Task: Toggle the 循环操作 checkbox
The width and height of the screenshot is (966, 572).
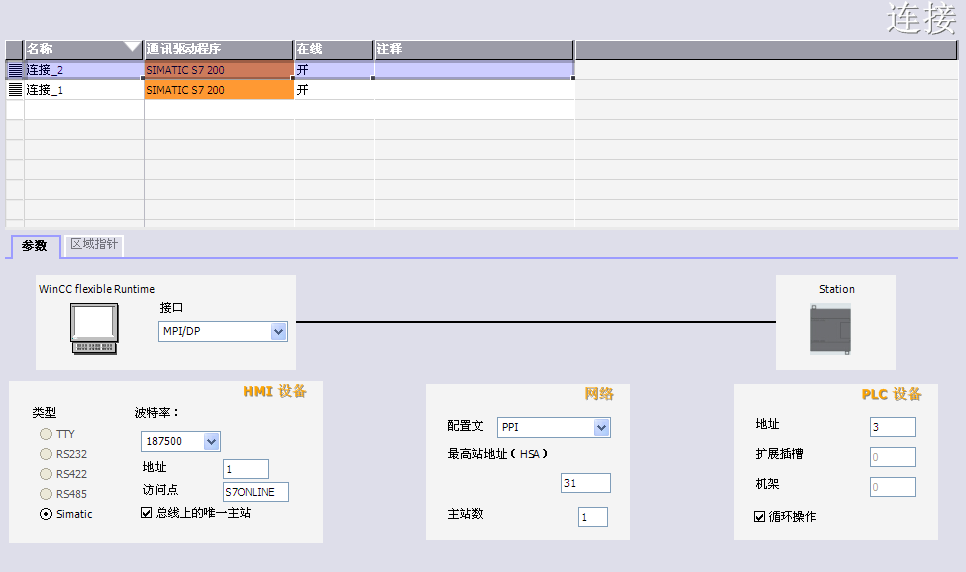Action: click(760, 517)
